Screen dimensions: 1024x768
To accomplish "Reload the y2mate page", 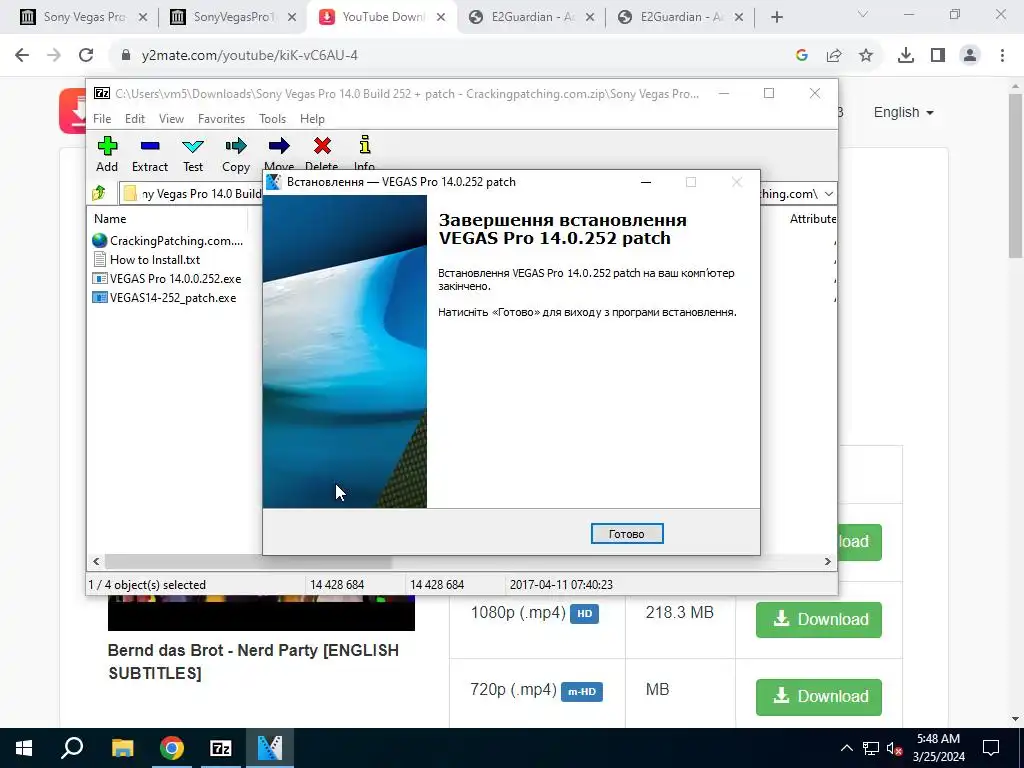I will click(x=86, y=56).
